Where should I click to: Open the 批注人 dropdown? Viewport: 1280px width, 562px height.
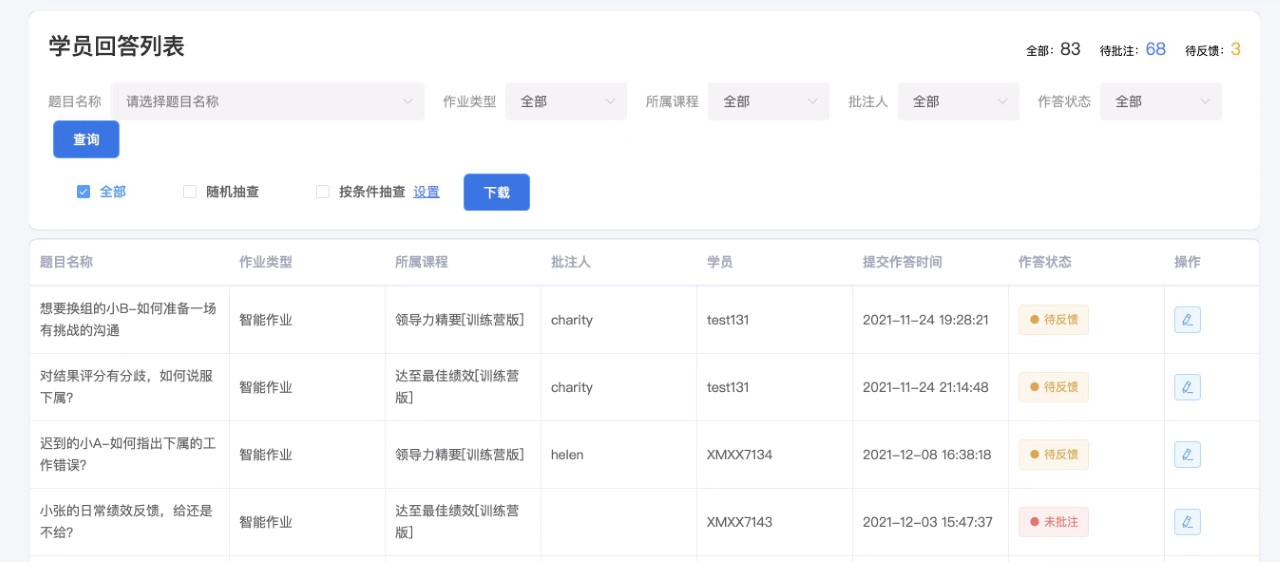[x=959, y=101]
